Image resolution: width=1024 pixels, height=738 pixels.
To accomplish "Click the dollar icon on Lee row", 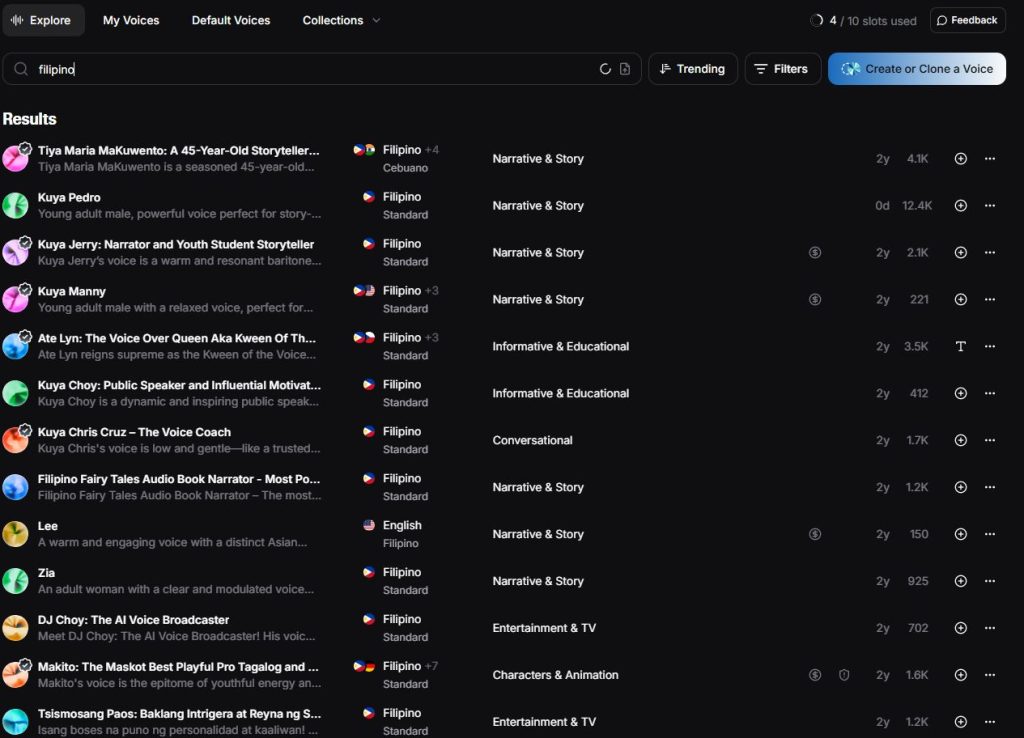I will (815, 534).
